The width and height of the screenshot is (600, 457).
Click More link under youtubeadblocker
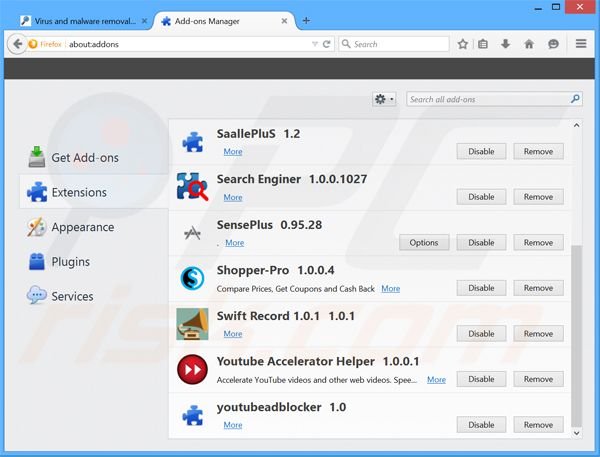tap(233, 425)
